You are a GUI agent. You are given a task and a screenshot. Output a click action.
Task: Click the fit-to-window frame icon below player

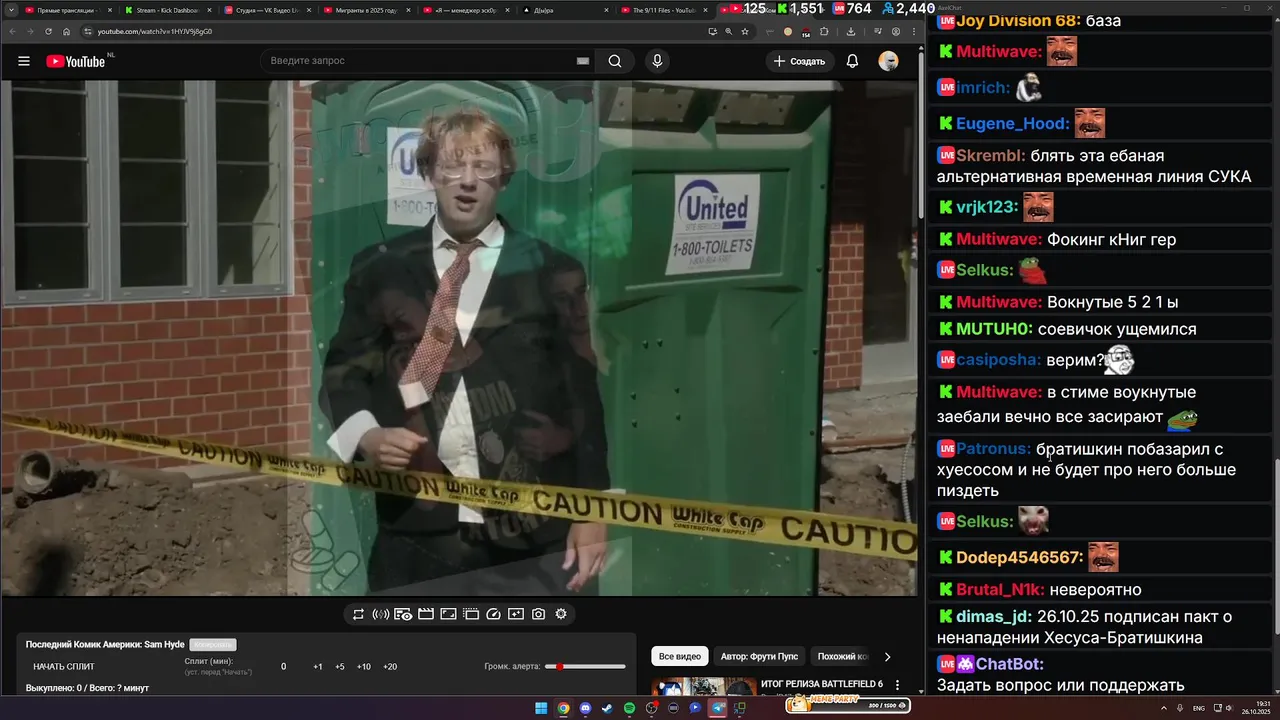[x=448, y=614]
